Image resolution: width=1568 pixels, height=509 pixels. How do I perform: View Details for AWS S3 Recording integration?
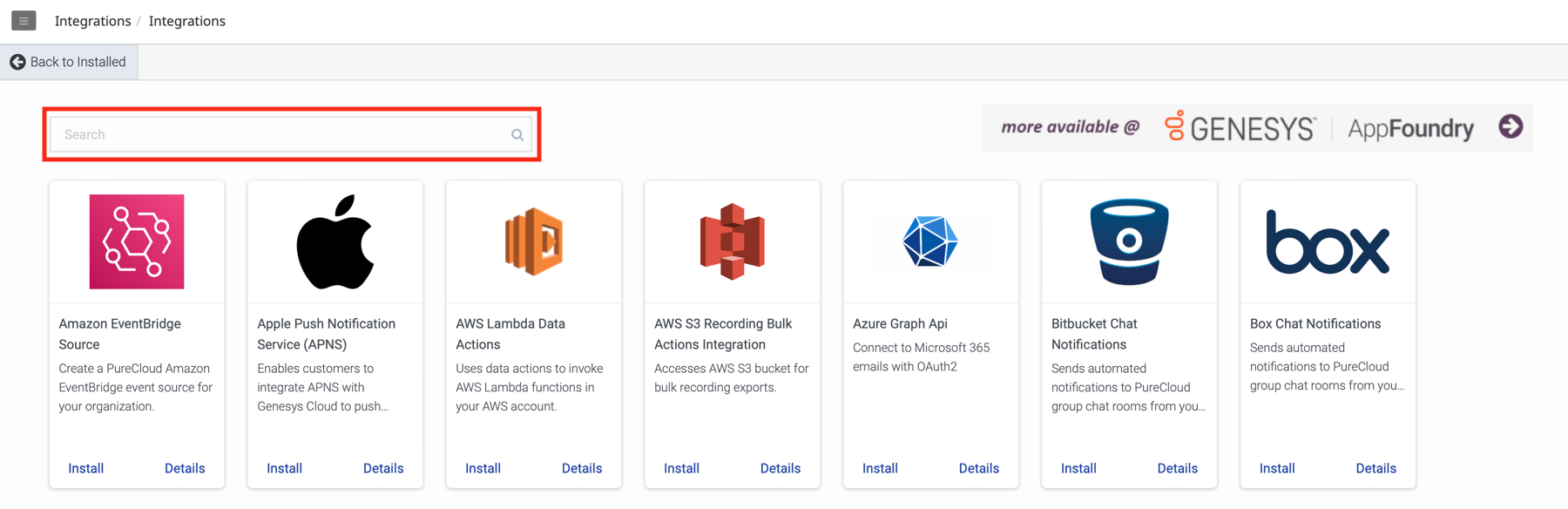point(781,468)
